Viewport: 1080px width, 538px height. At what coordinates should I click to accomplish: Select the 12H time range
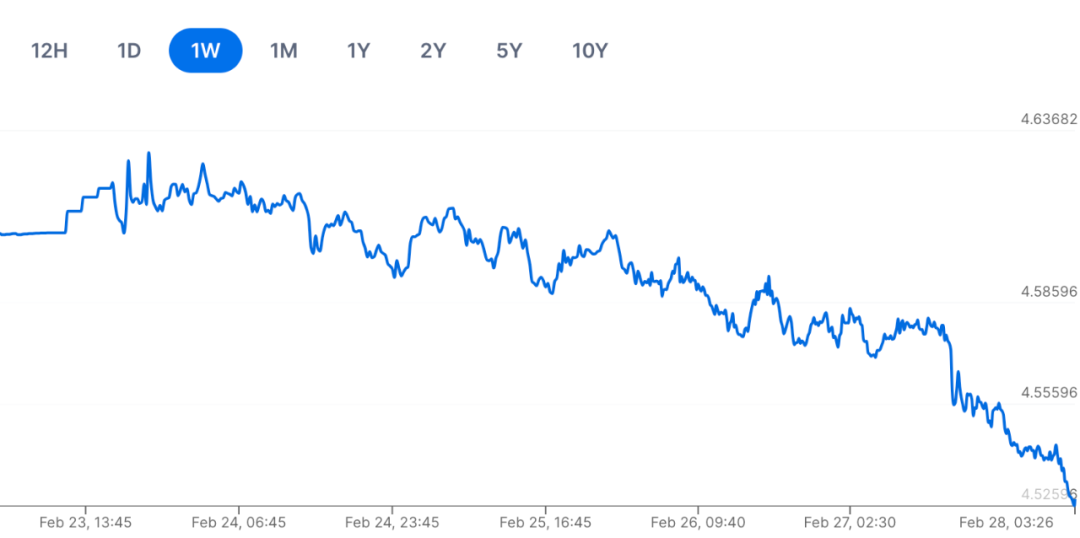(49, 51)
